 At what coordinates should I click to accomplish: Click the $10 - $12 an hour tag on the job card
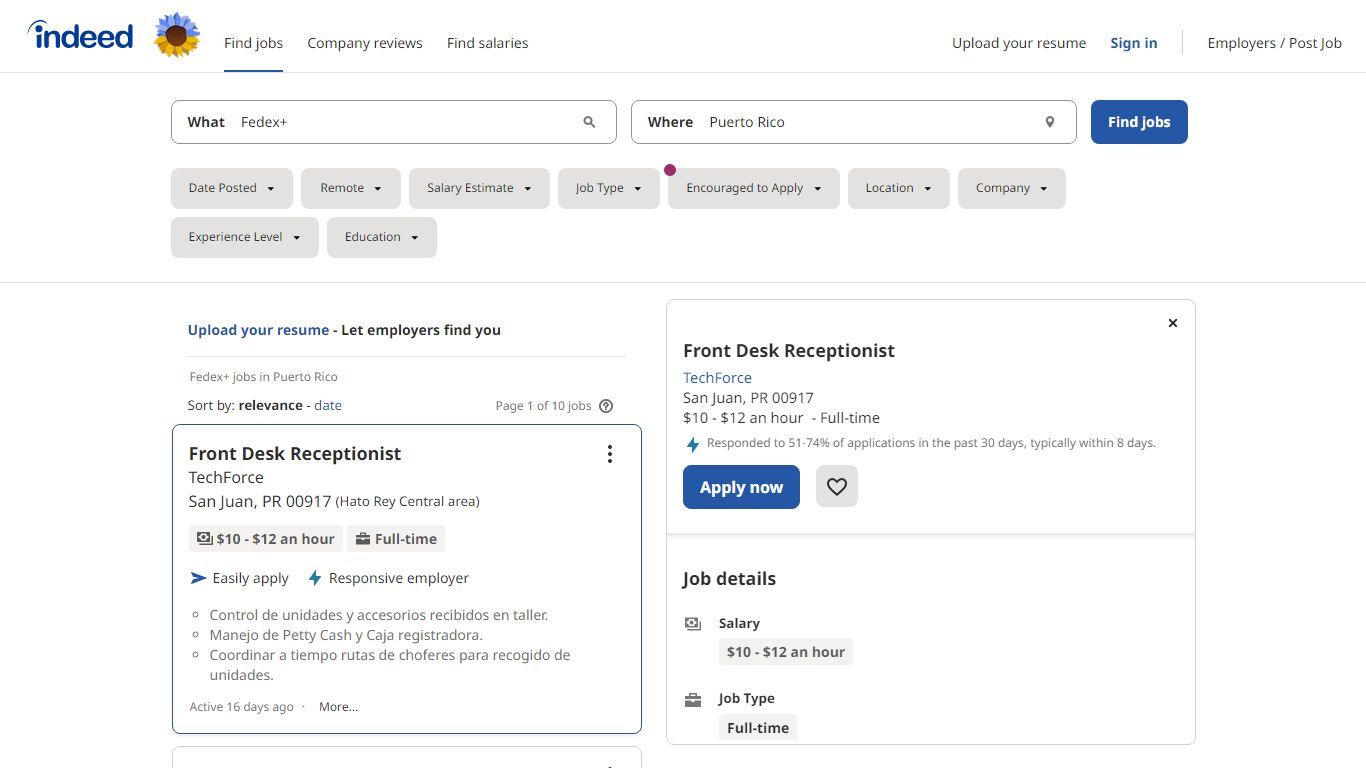pyautogui.click(x=266, y=539)
